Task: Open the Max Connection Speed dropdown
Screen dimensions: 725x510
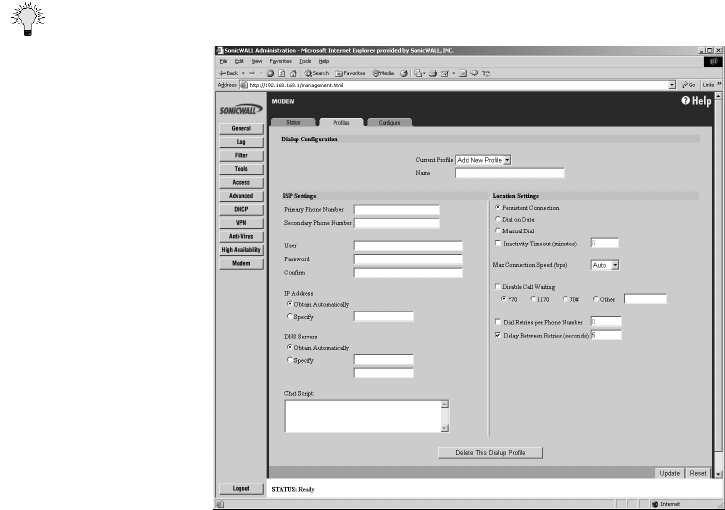Action: [x=605, y=265]
